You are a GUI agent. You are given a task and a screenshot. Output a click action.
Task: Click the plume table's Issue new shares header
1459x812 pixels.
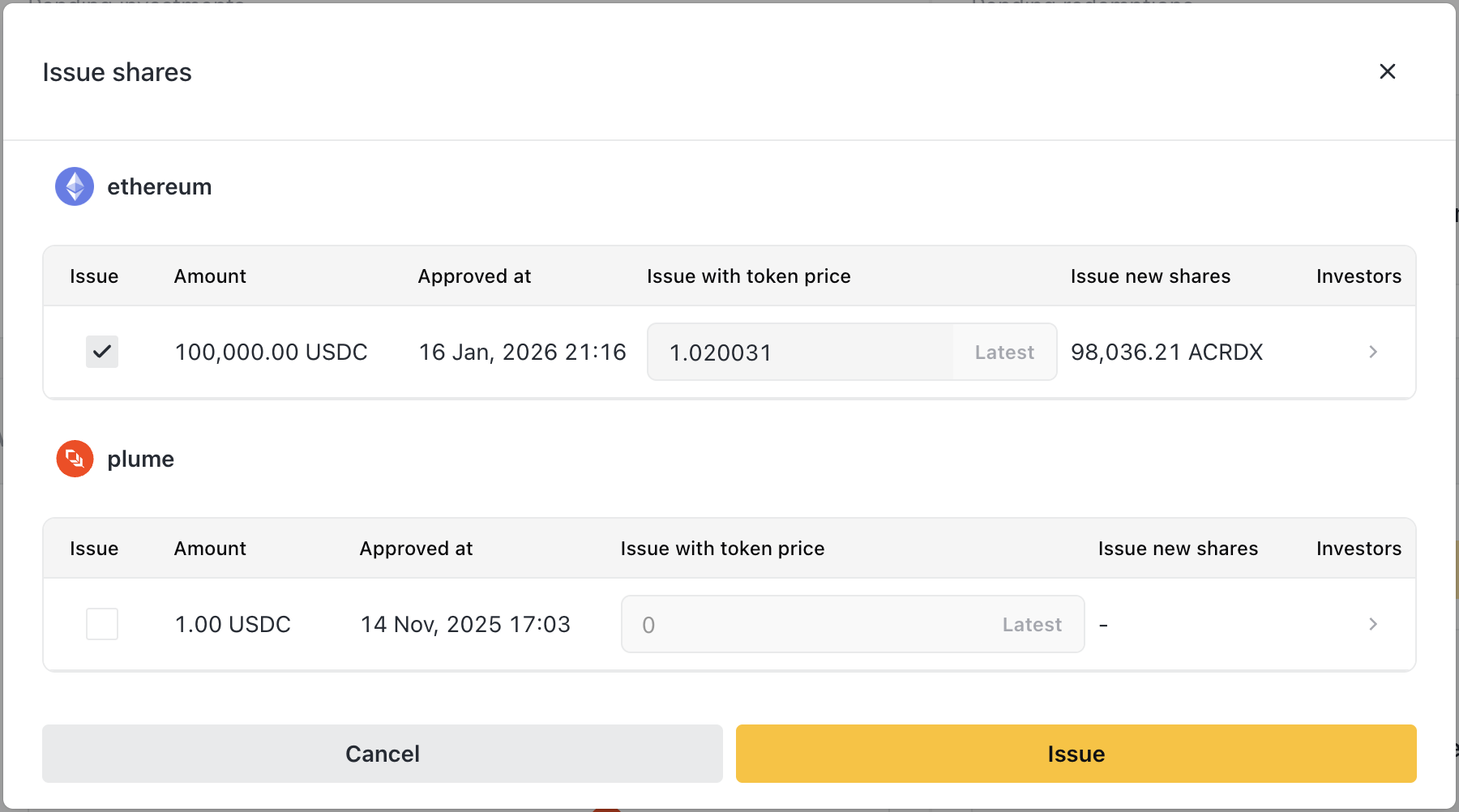[1178, 549]
